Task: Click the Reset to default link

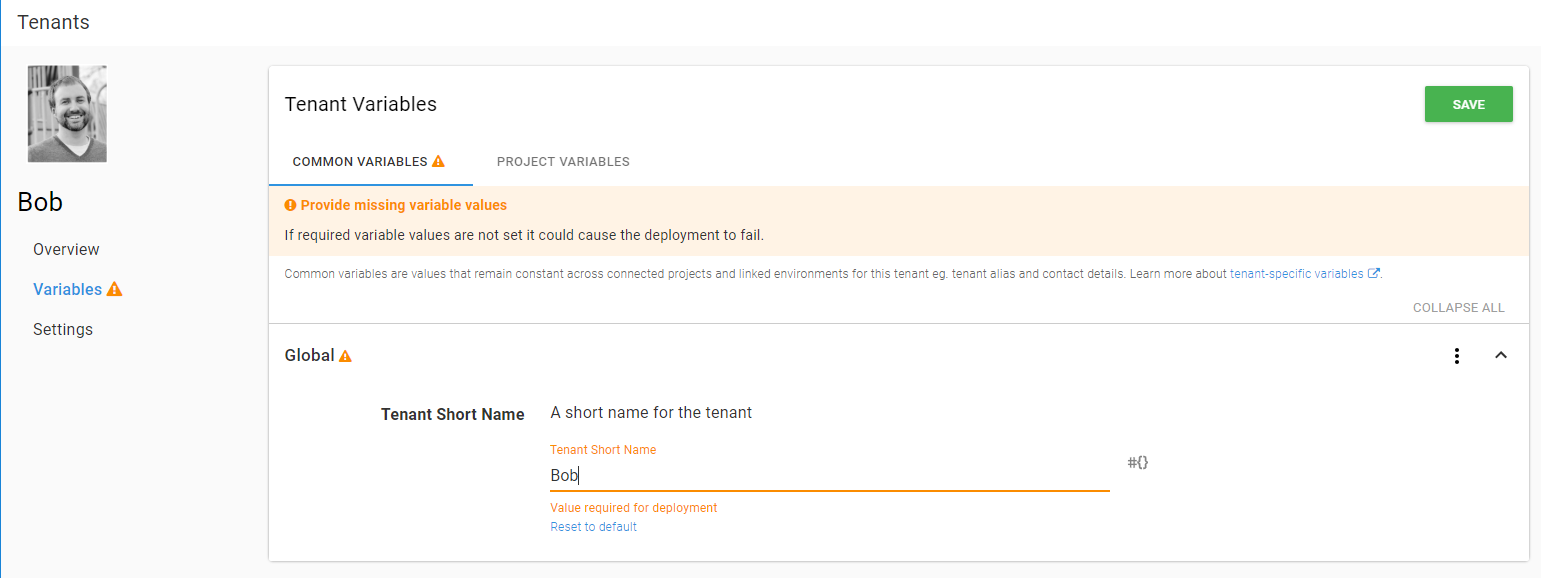Action: [593, 527]
